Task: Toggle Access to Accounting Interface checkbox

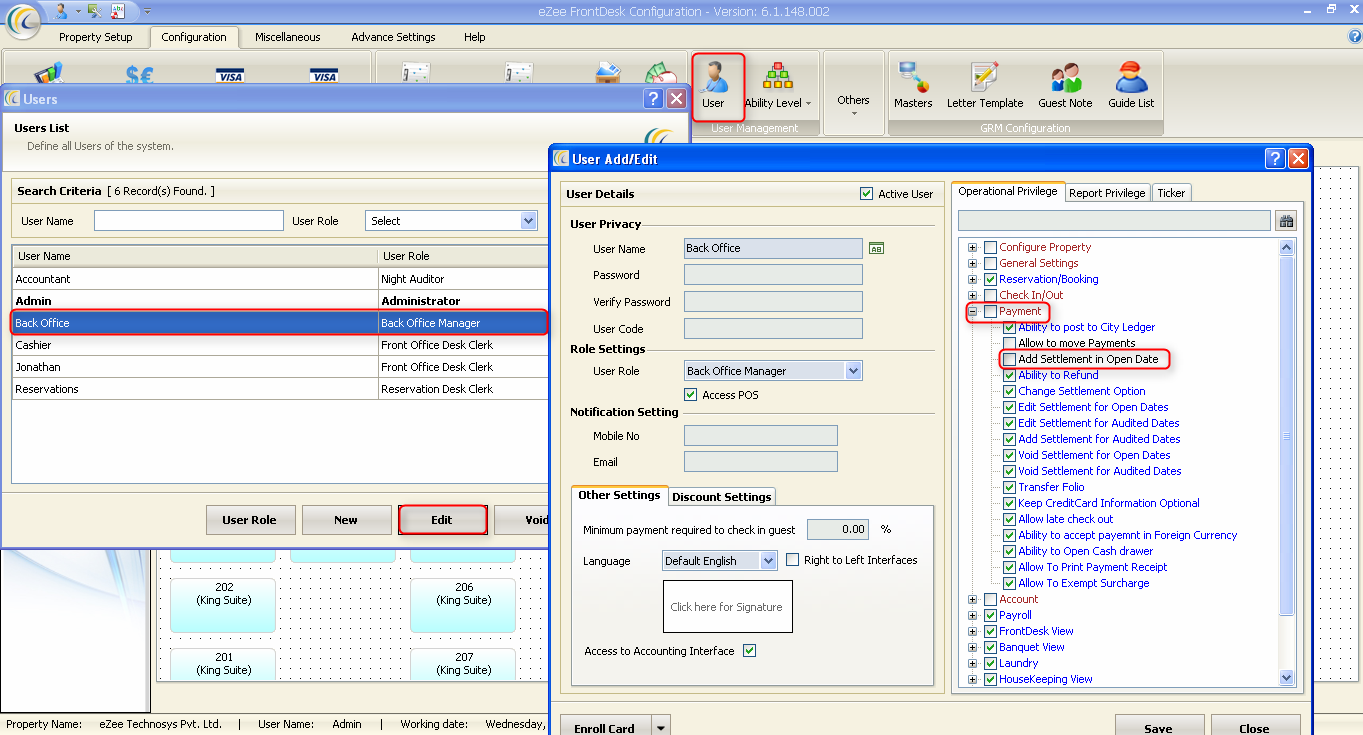Action: [x=749, y=651]
